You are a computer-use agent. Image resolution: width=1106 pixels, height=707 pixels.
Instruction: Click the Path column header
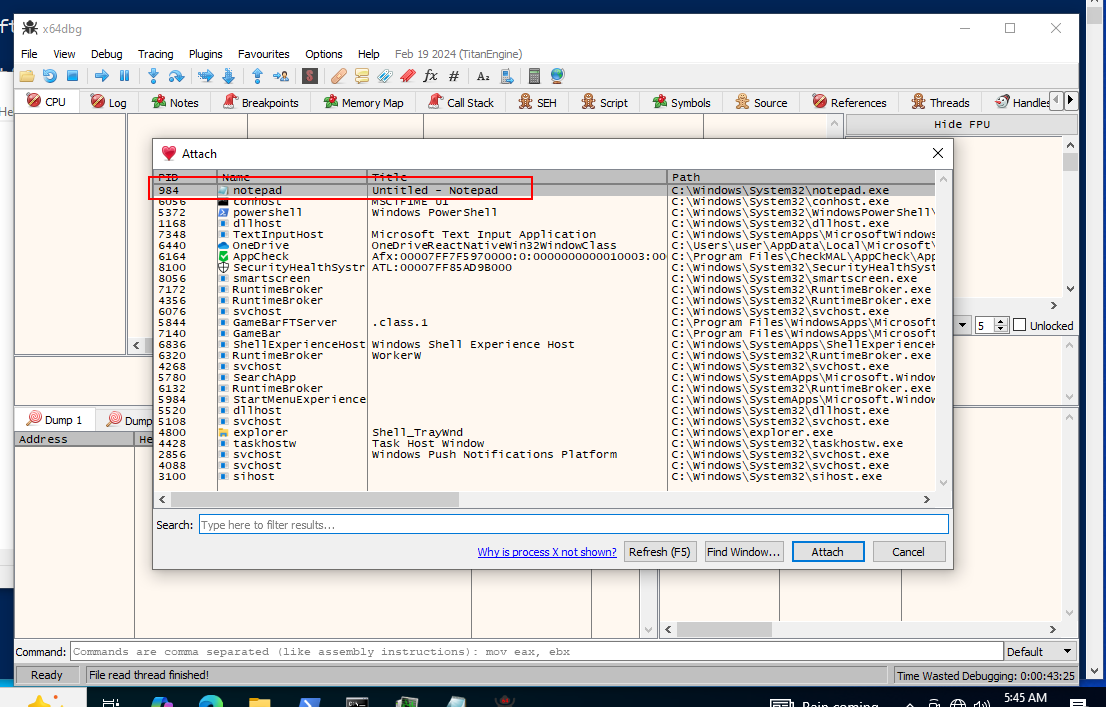[x=801, y=177]
